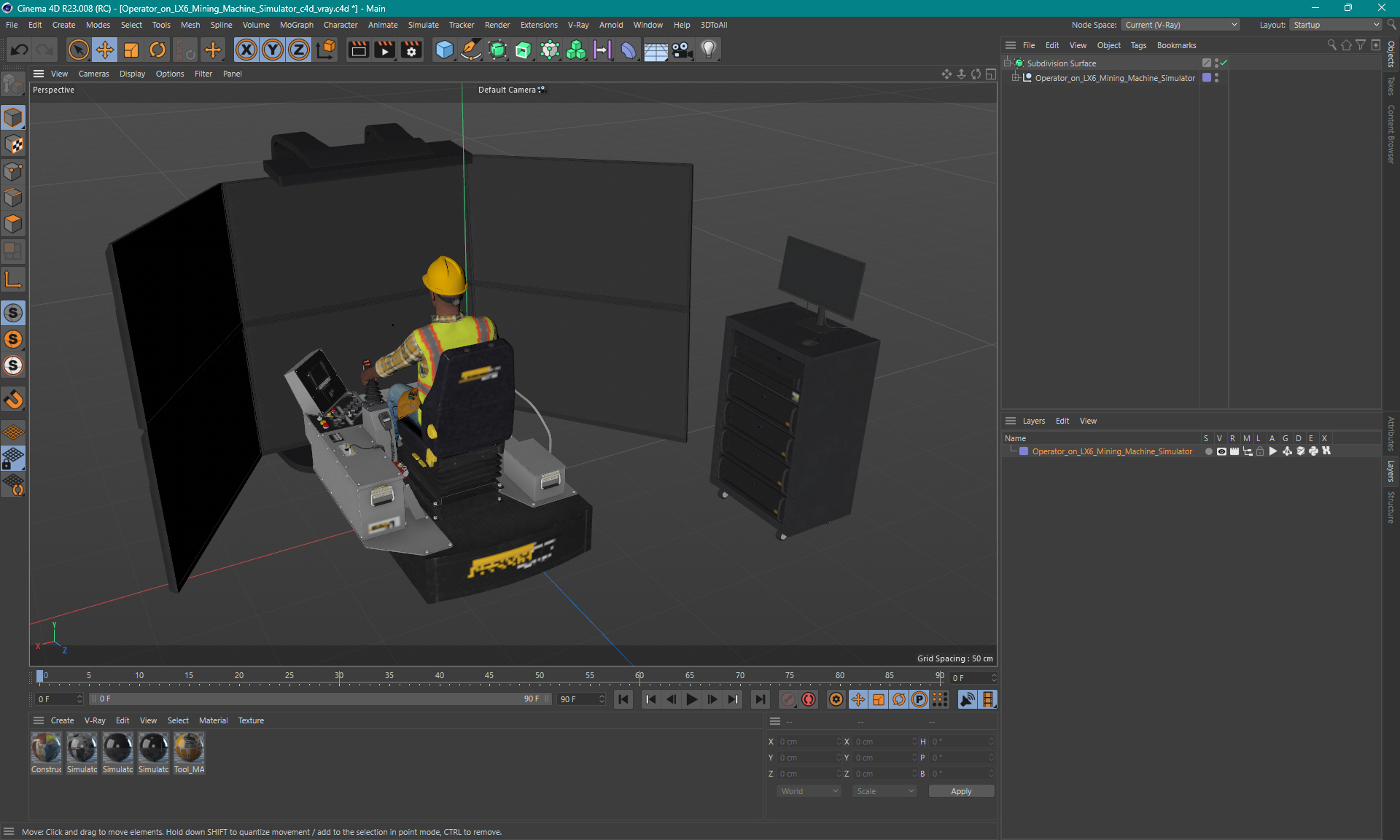This screenshot has width=1400, height=840.
Task: Toggle timeline sound speaker button
Action: click(x=968, y=699)
